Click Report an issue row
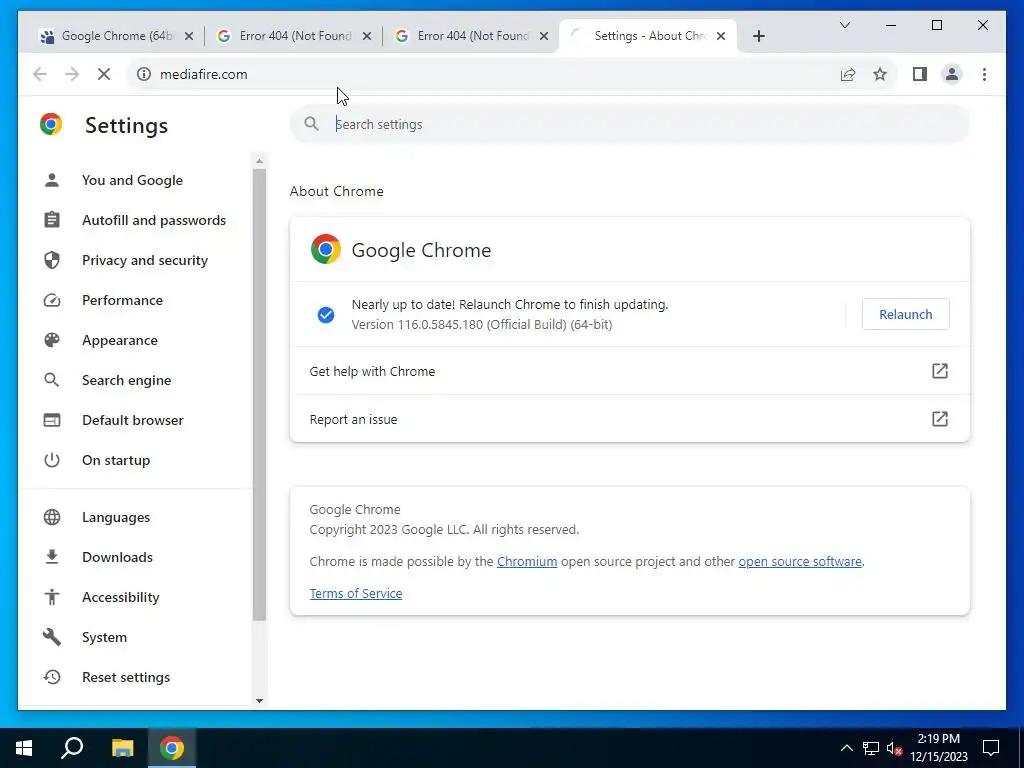Screen dimensions: 1024x768 (x=630, y=419)
